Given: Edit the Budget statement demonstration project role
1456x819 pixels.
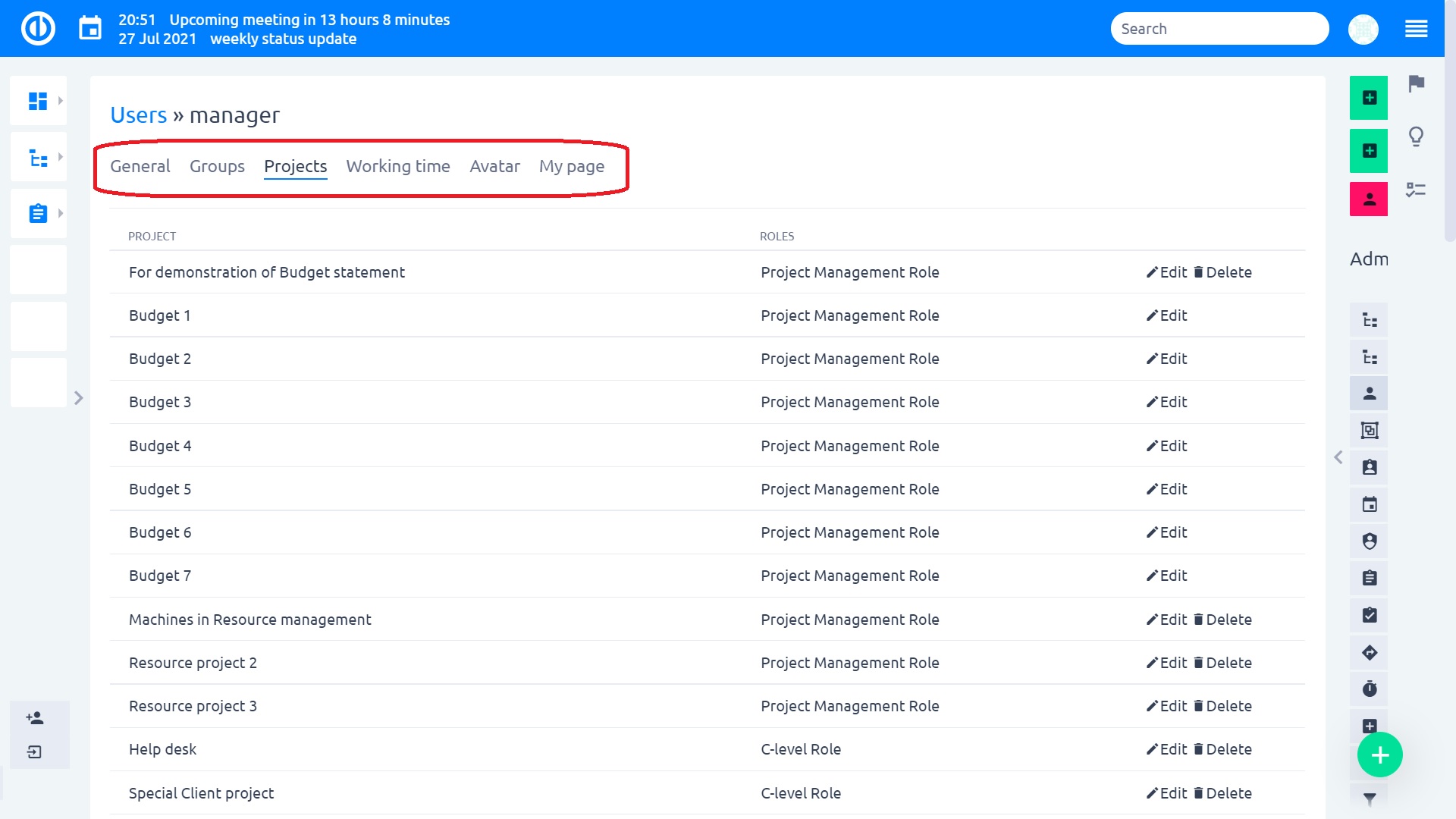Looking at the screenshot, I should (1166, 272).
